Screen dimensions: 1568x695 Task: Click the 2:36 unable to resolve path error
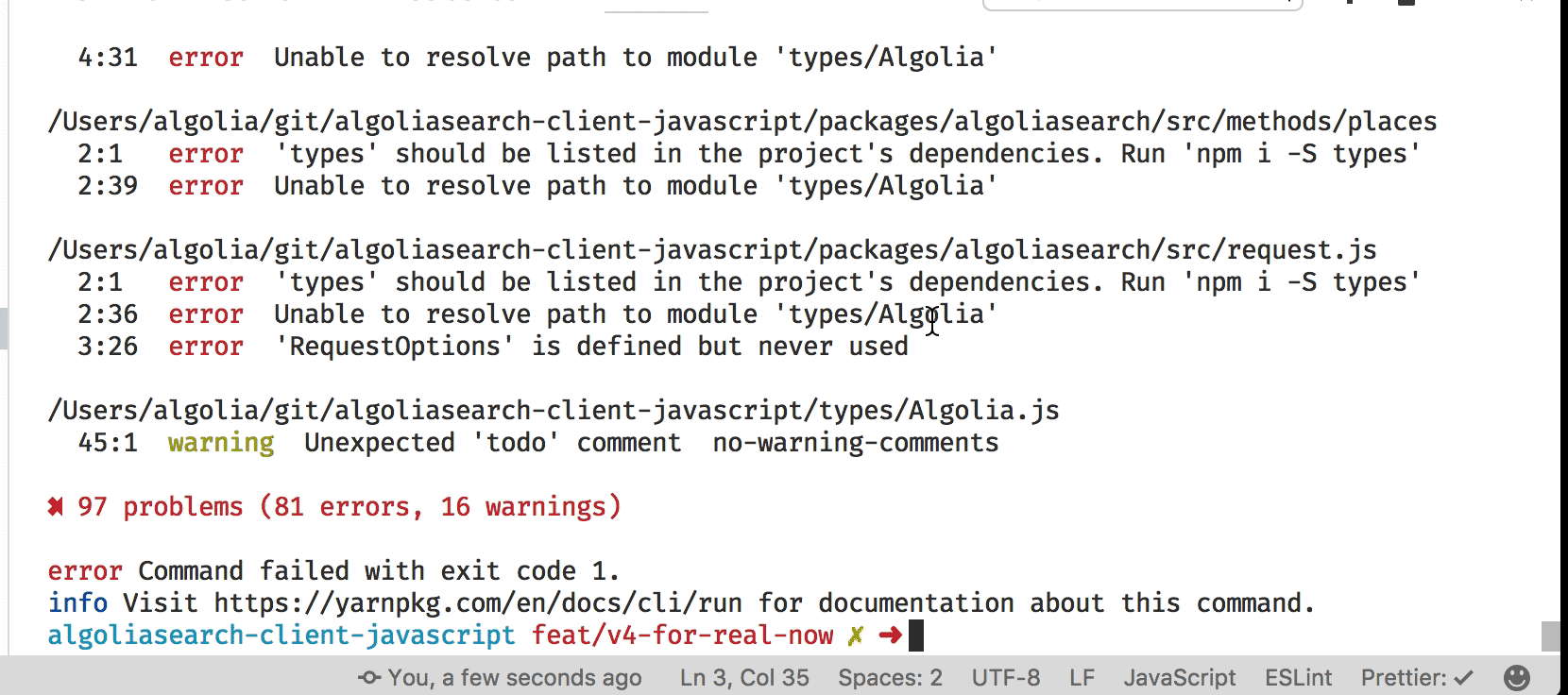click(537, 314)
